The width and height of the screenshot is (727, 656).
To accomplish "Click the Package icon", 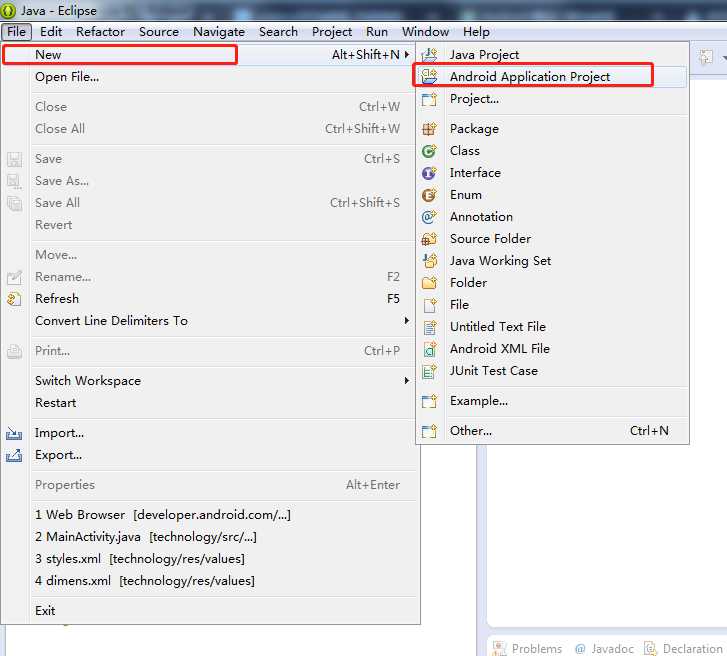I will (x=429, y=129).
